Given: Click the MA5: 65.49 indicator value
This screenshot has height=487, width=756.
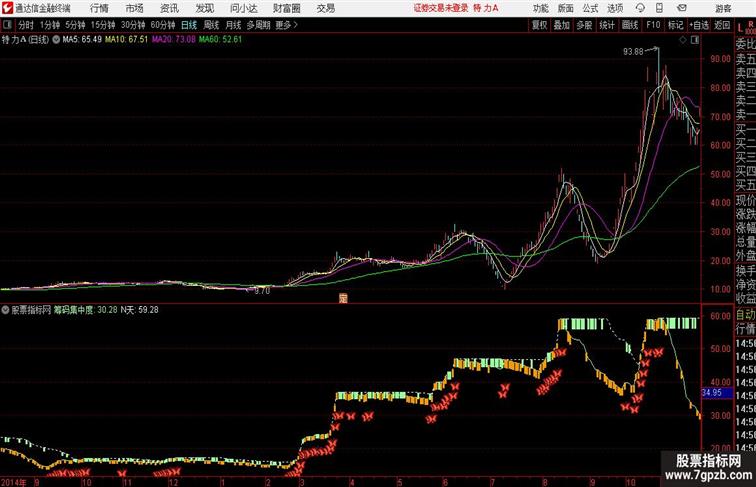Looking at the screenshot, I should (x=82, y=40).
